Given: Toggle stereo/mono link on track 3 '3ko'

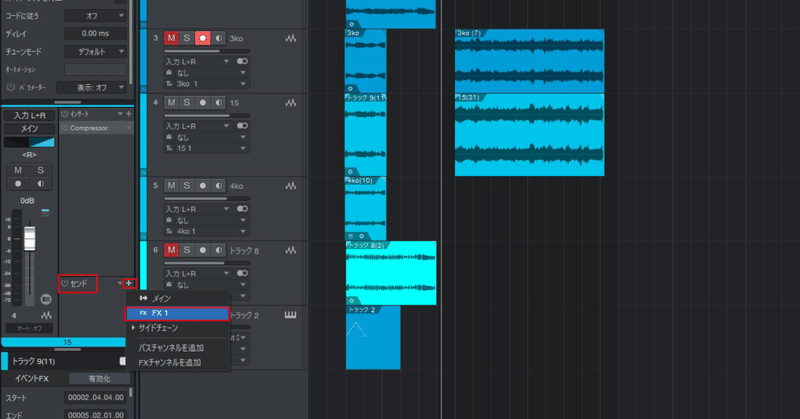Looking at the screenshot, I should 242,61.
